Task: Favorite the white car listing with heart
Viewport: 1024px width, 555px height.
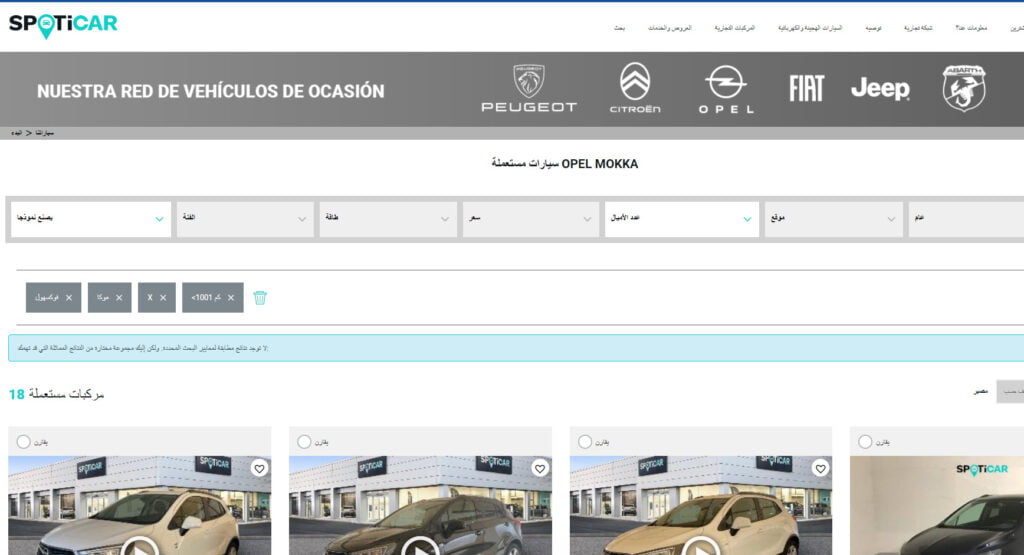Action: coord(259,468)
